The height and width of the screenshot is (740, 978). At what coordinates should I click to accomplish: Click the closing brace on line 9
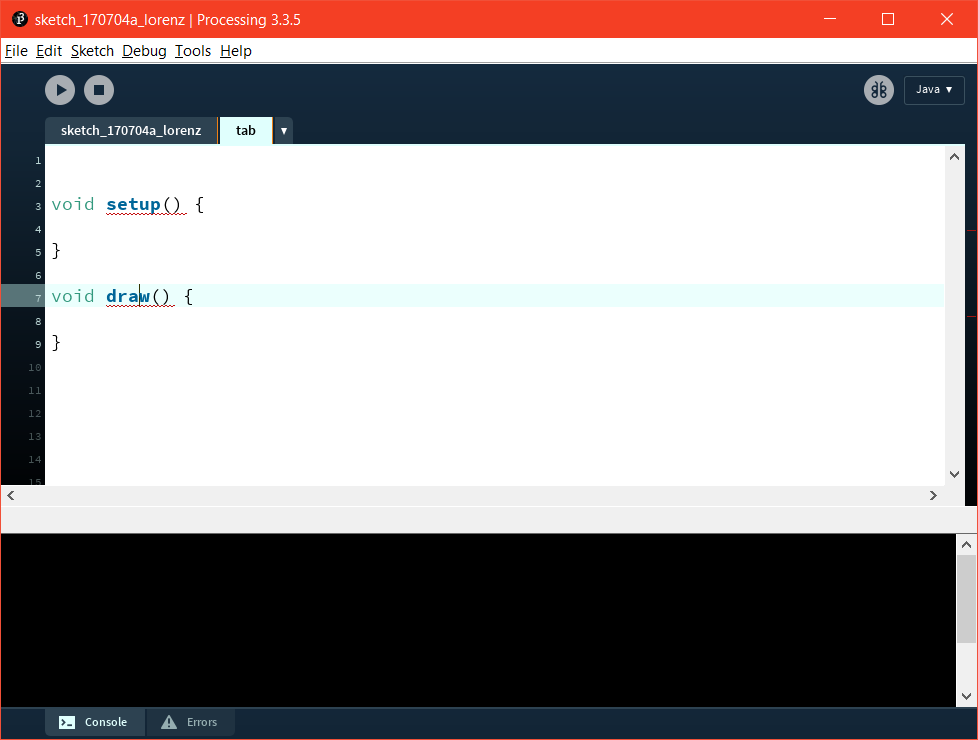pyautogui.click(x=56, y=342)
